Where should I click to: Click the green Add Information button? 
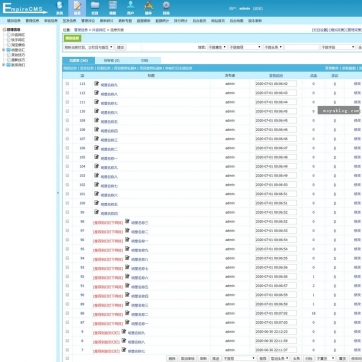(x=72, y=38)
